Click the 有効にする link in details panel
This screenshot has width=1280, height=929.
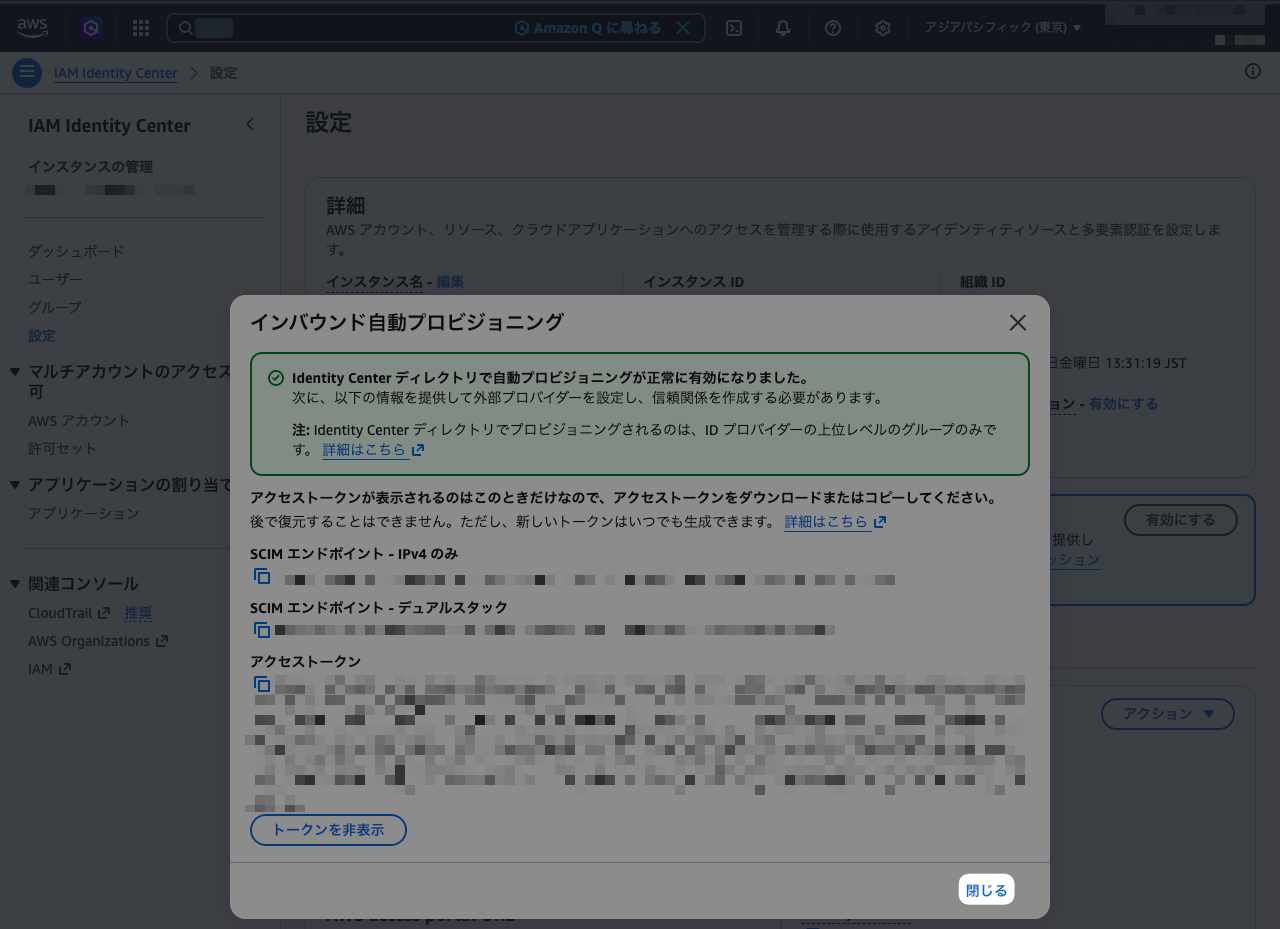1124,404
